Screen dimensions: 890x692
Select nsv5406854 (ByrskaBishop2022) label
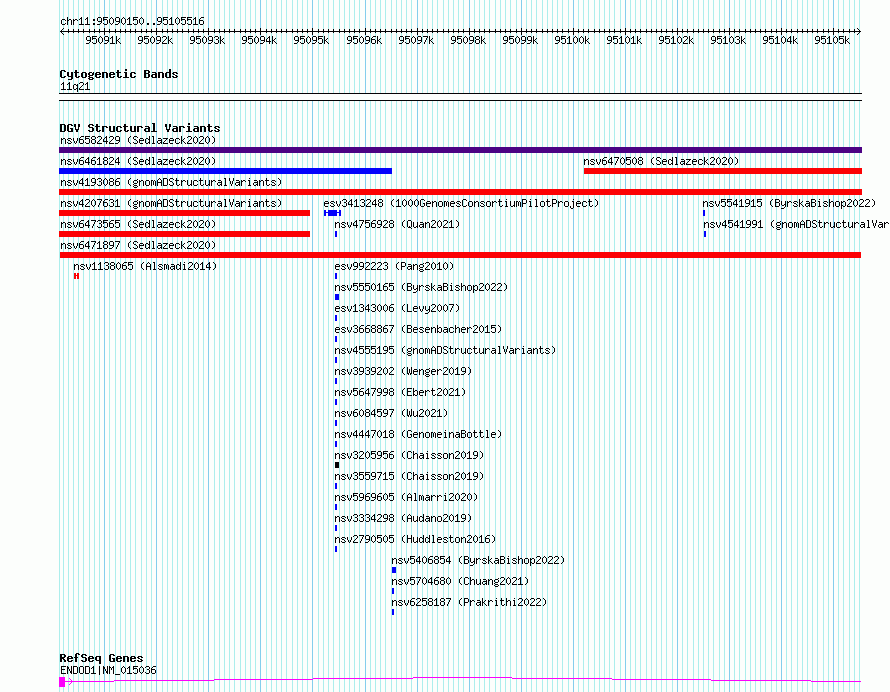478,560
